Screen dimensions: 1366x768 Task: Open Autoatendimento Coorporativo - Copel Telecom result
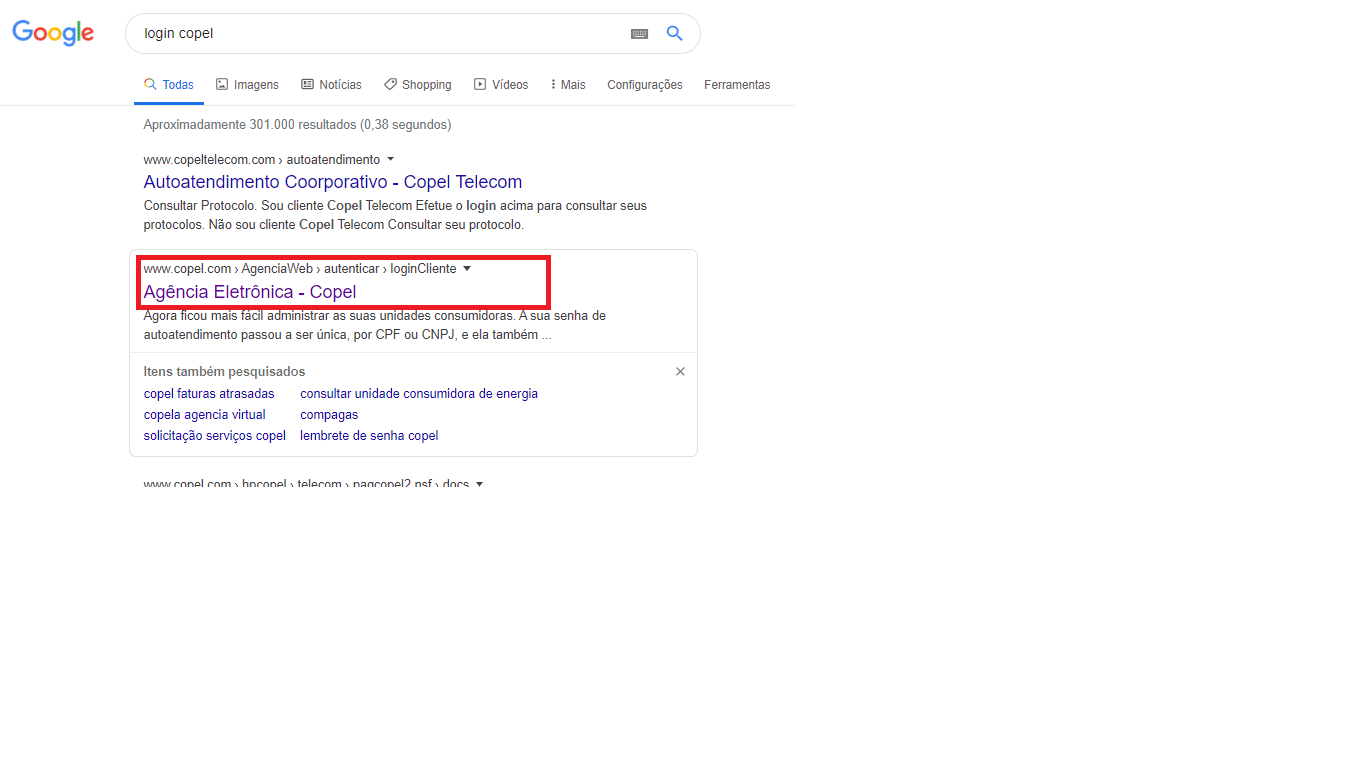tap(333, 182)
